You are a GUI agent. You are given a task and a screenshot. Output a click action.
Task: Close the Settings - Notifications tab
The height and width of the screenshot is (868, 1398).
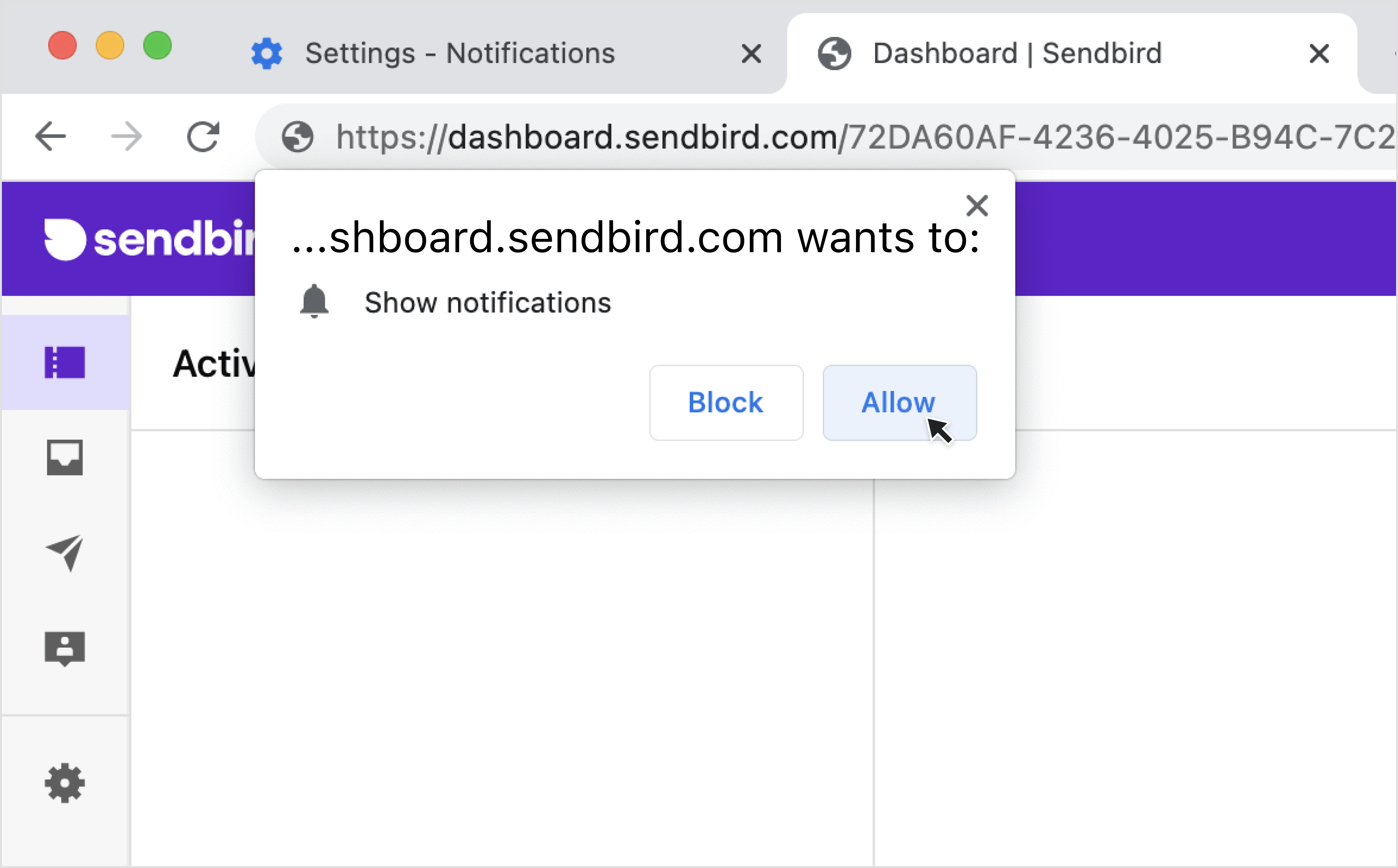click(751, 54)
